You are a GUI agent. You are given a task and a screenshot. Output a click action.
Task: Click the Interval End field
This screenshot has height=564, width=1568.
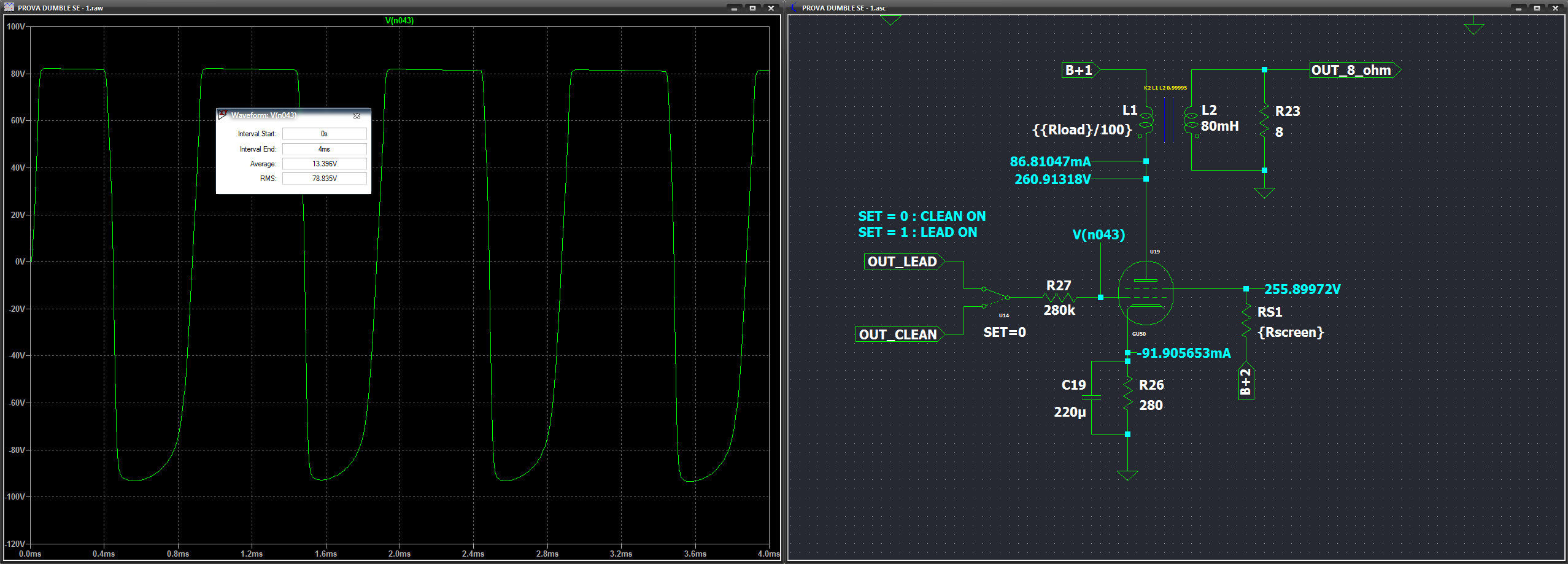point(324,149)
